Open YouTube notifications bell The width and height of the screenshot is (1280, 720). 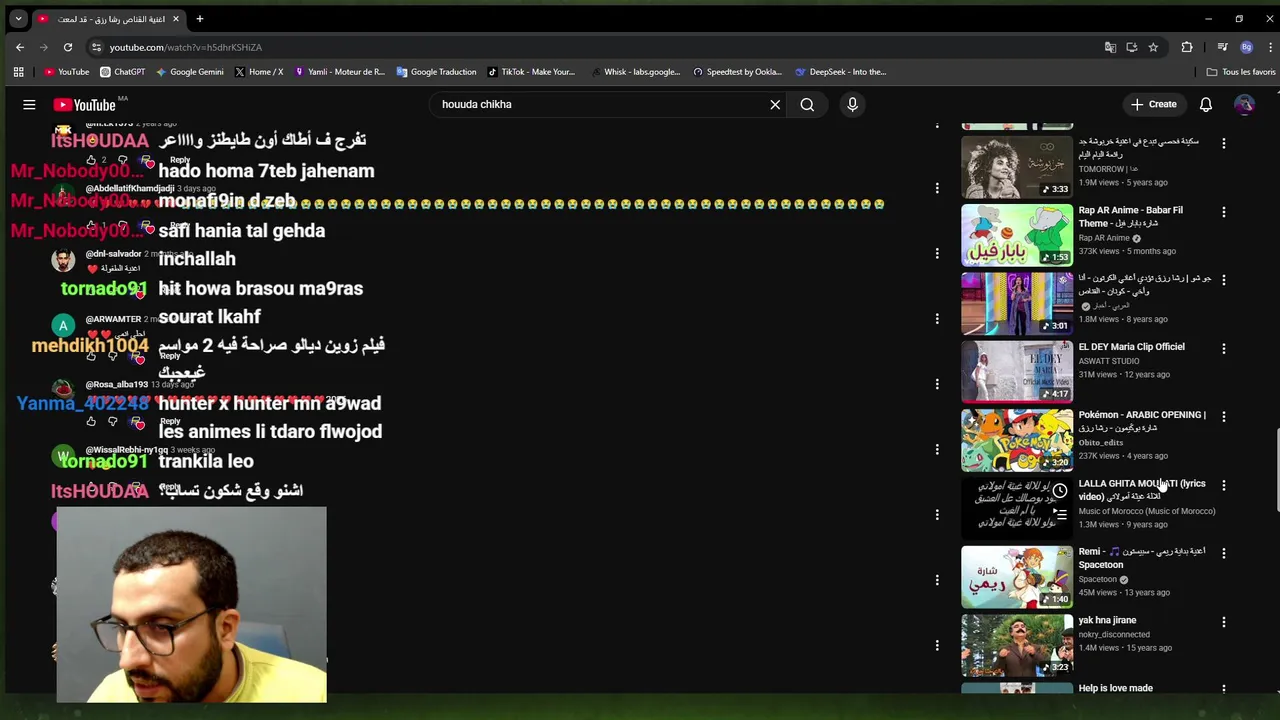point(1206,104)
